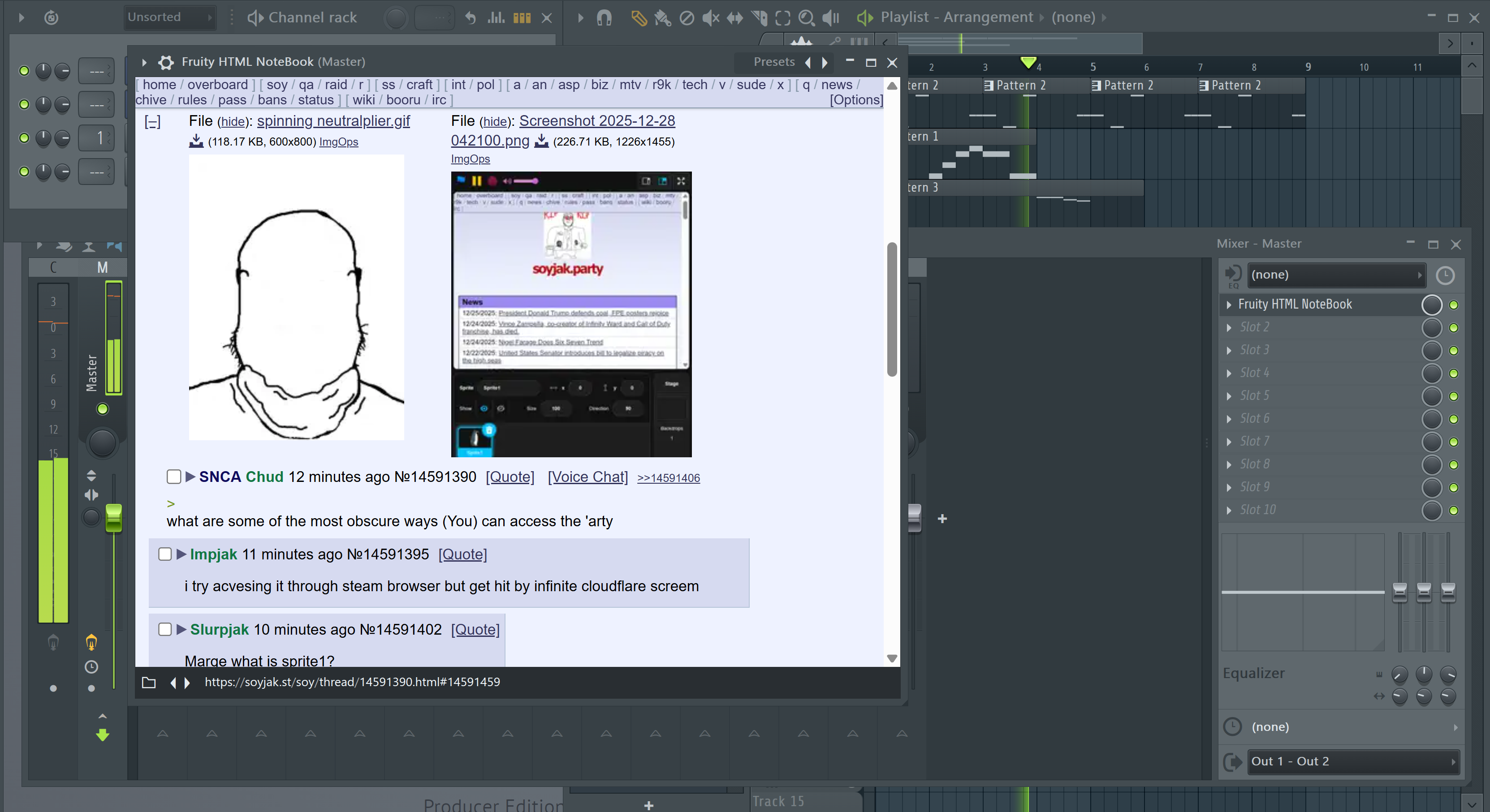1490x812 pixels.
Task: Tick the checkbox next to the Impjak post
Action: [165, 554]
